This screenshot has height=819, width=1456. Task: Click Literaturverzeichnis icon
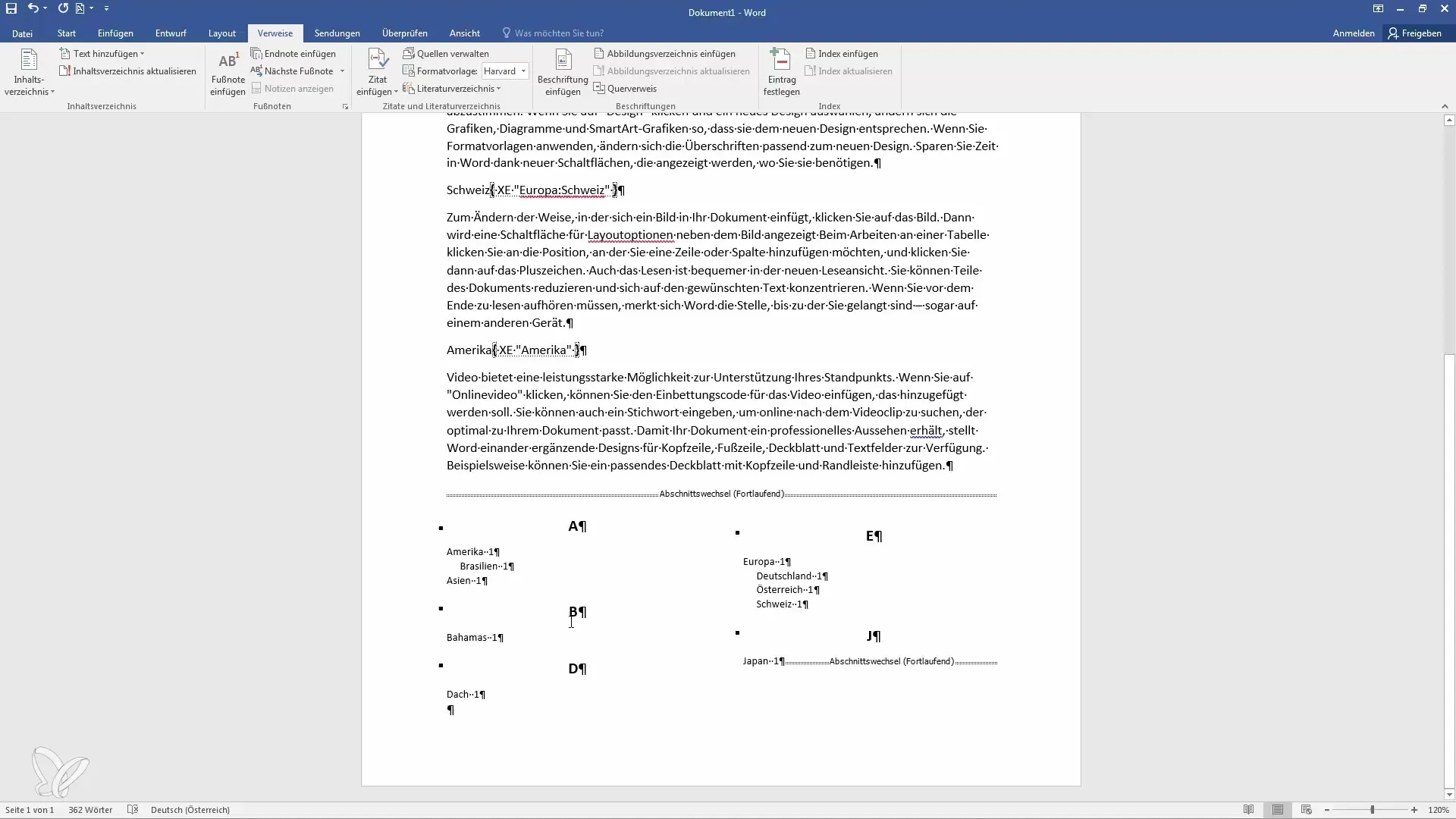point(408,89)
